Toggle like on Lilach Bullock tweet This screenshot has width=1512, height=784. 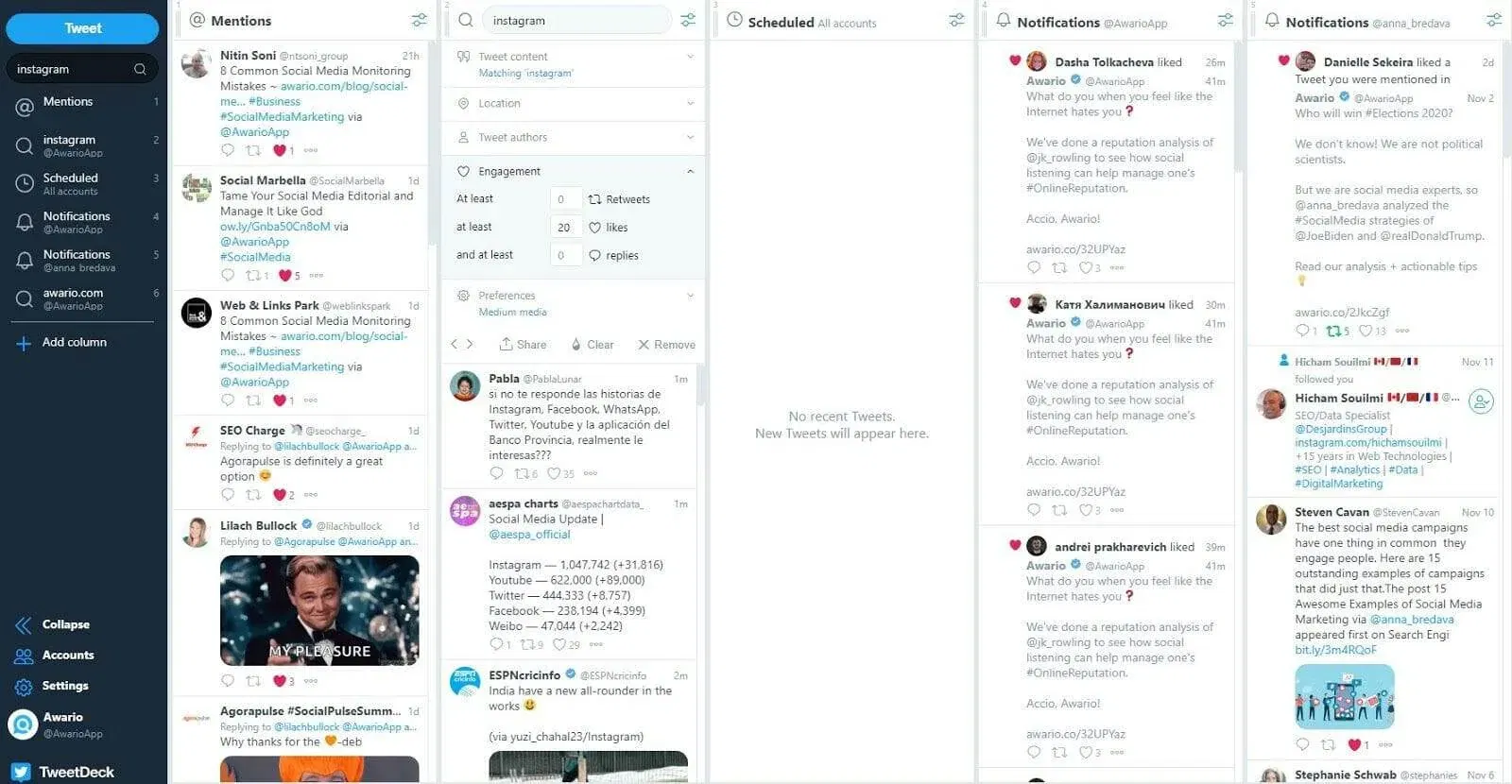coord(280,681)
